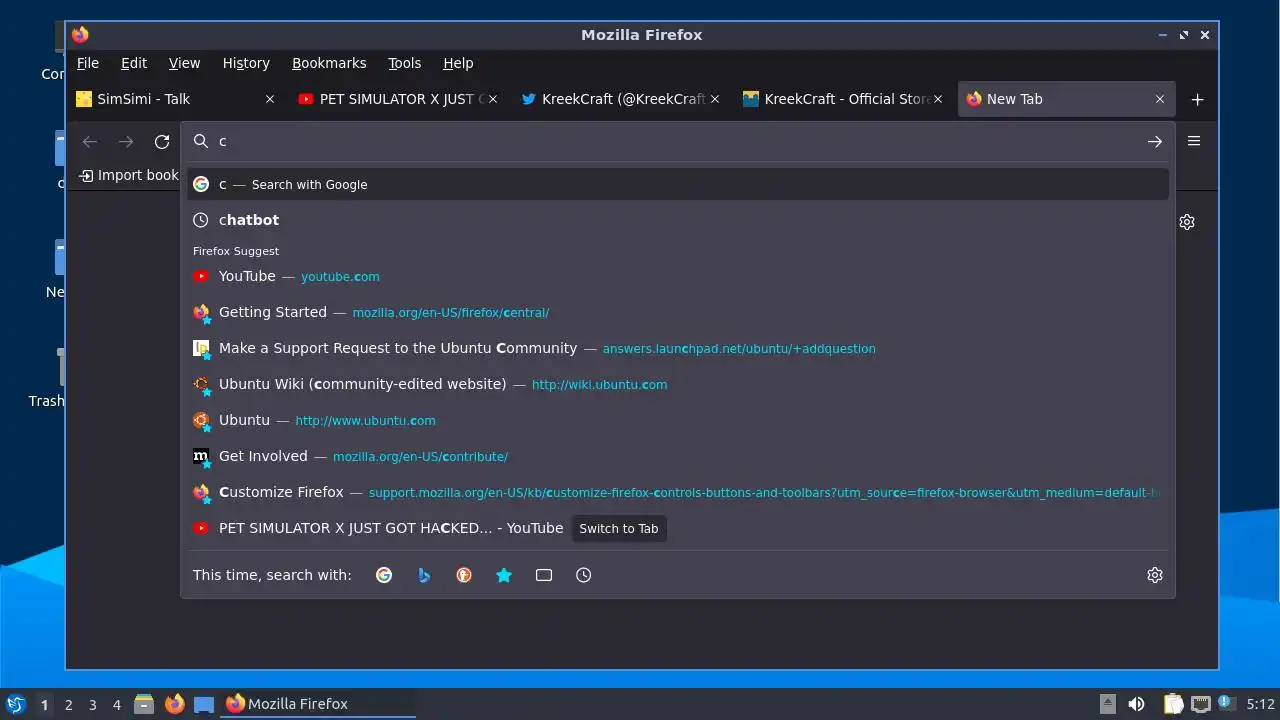Open the Bookmarks menu
Image resolution: width=1280 pixels, height=720 pixels.
[329, 63]
